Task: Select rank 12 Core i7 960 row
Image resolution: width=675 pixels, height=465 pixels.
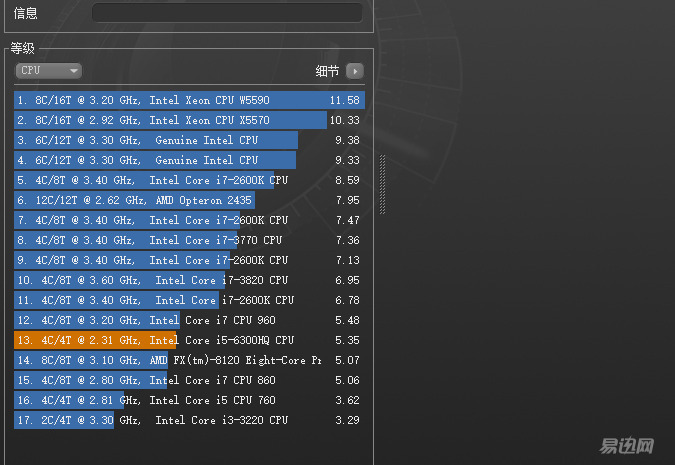Action: tap(189, 320)
